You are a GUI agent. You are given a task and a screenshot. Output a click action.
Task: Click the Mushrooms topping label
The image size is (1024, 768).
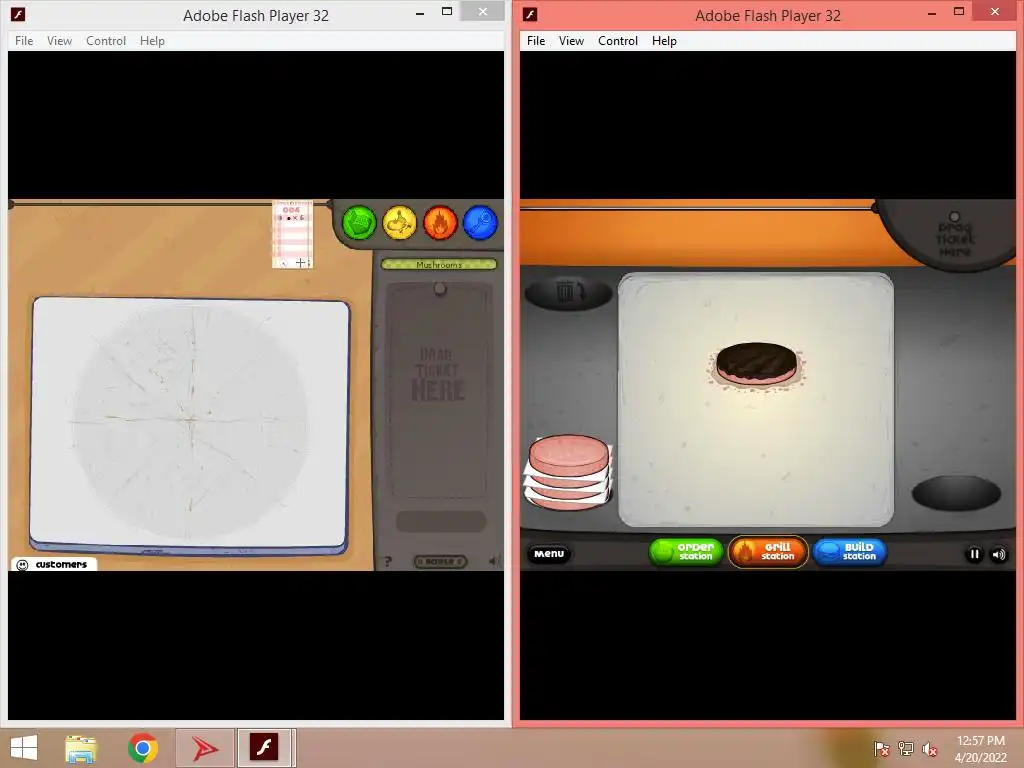tap(439, 264)
